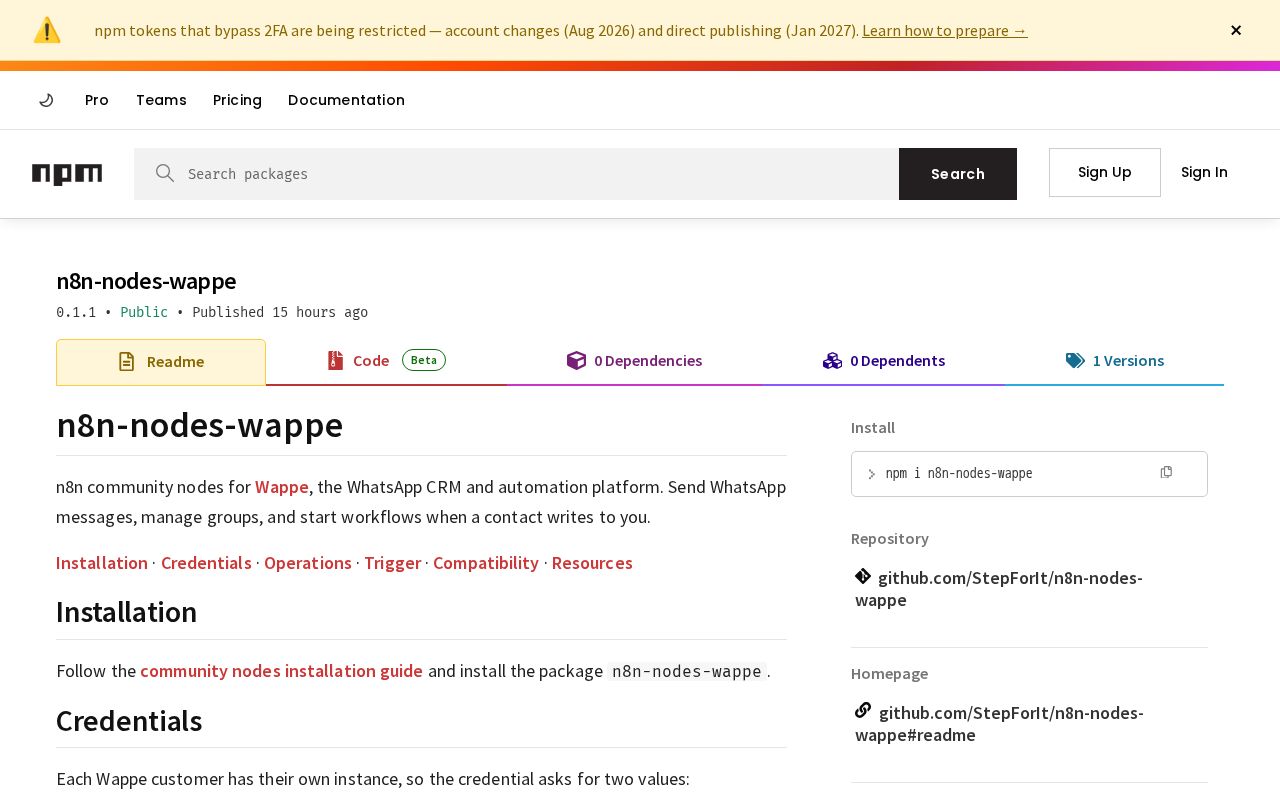1280x800 pixels.
Task: Click the 'Published 15 hours ago' text
Action: click(280, 312)
